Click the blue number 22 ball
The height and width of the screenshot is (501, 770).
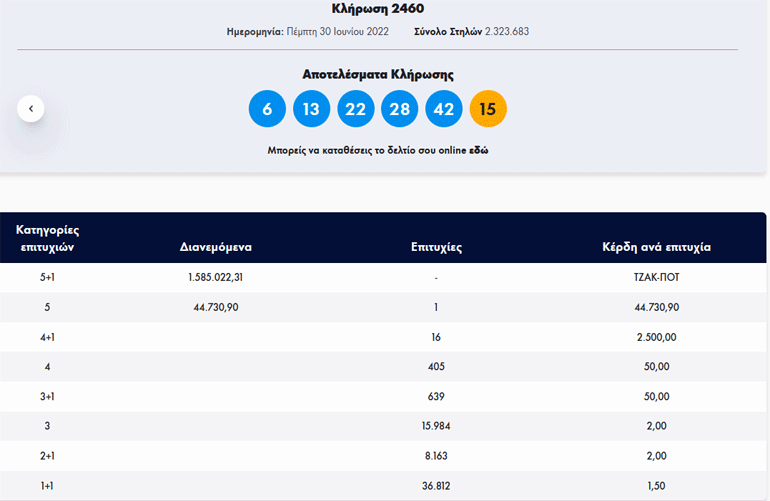tap(355, 109)
